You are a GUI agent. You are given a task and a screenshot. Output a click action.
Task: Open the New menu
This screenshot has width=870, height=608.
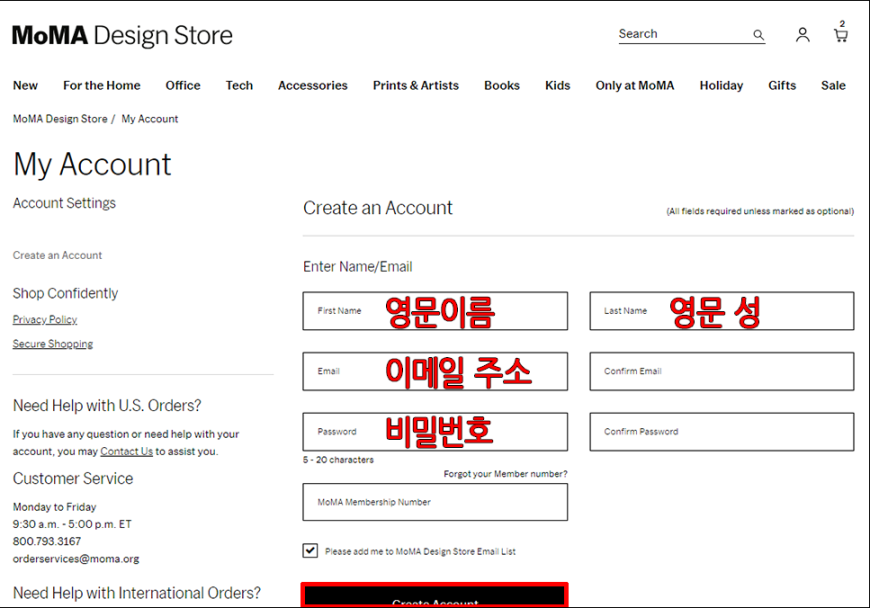pos(26,85)
